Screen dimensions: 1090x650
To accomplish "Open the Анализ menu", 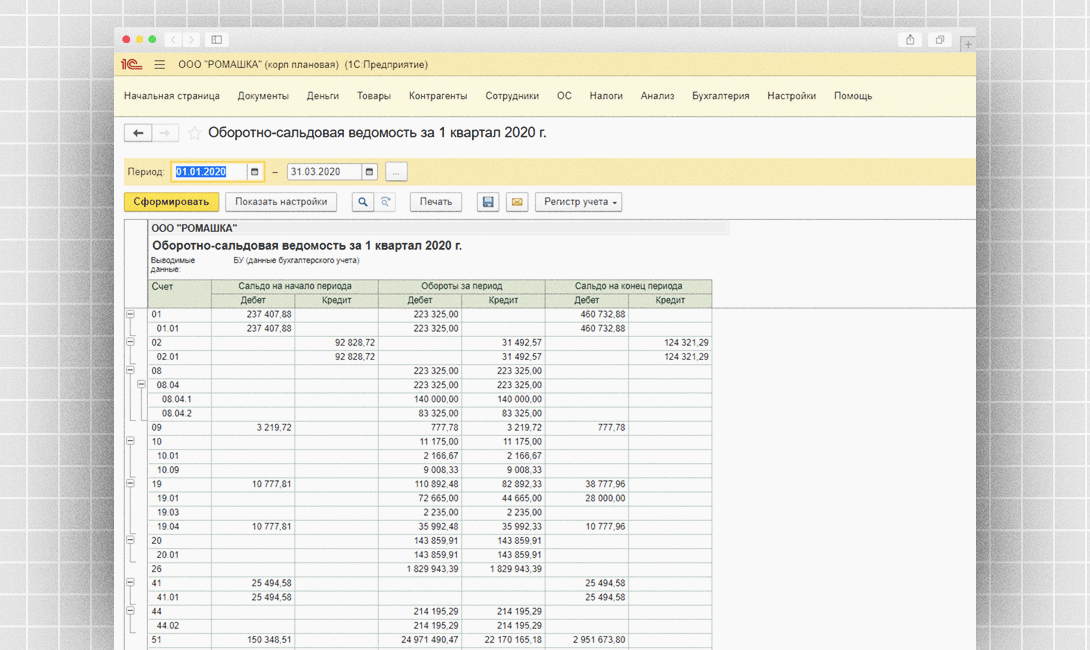I will (658, 96).
